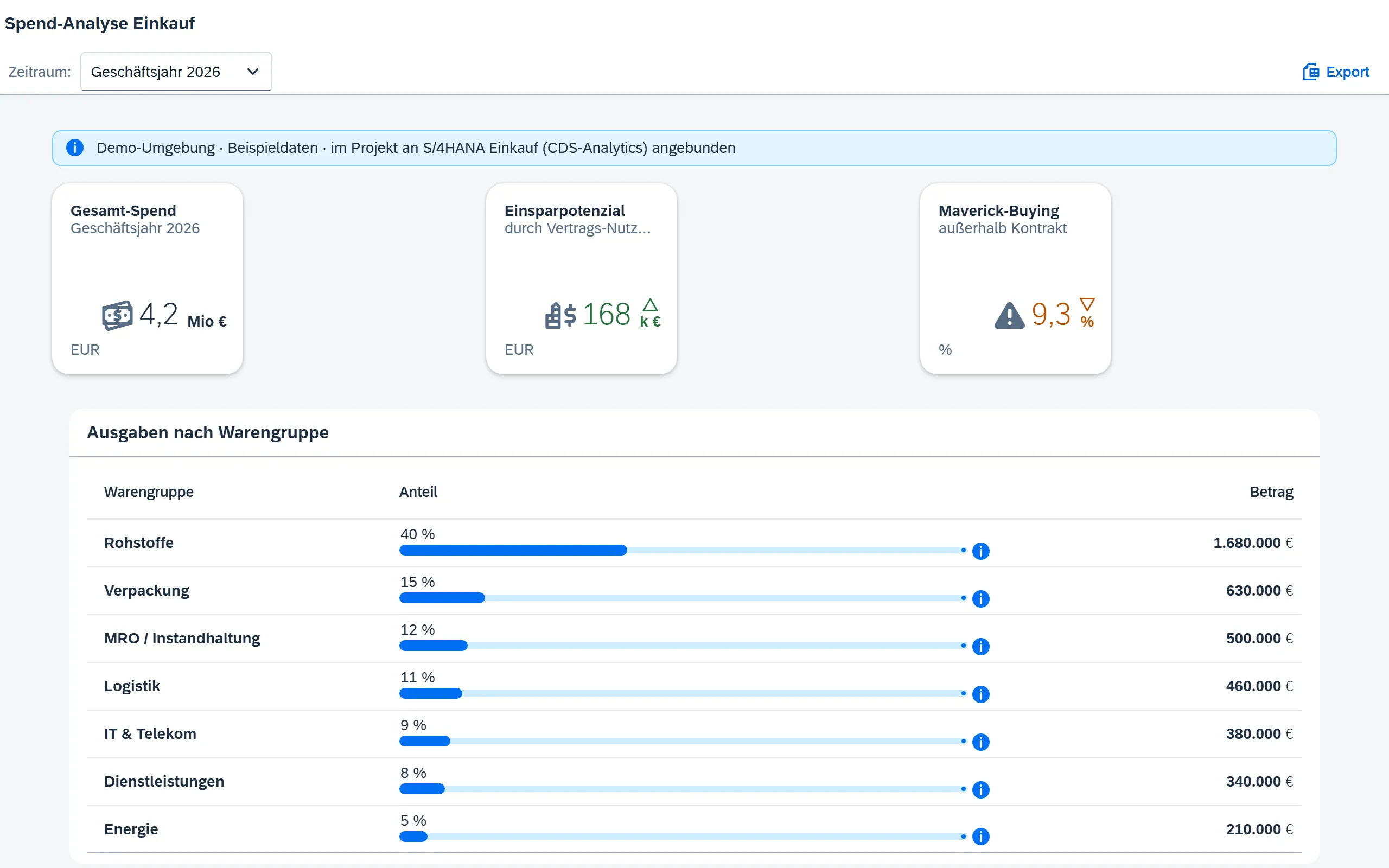The image size is (1389, 868).
Task: Click the Dienstleistungen 8 % progress bar
Action: (x=683, y=788)
